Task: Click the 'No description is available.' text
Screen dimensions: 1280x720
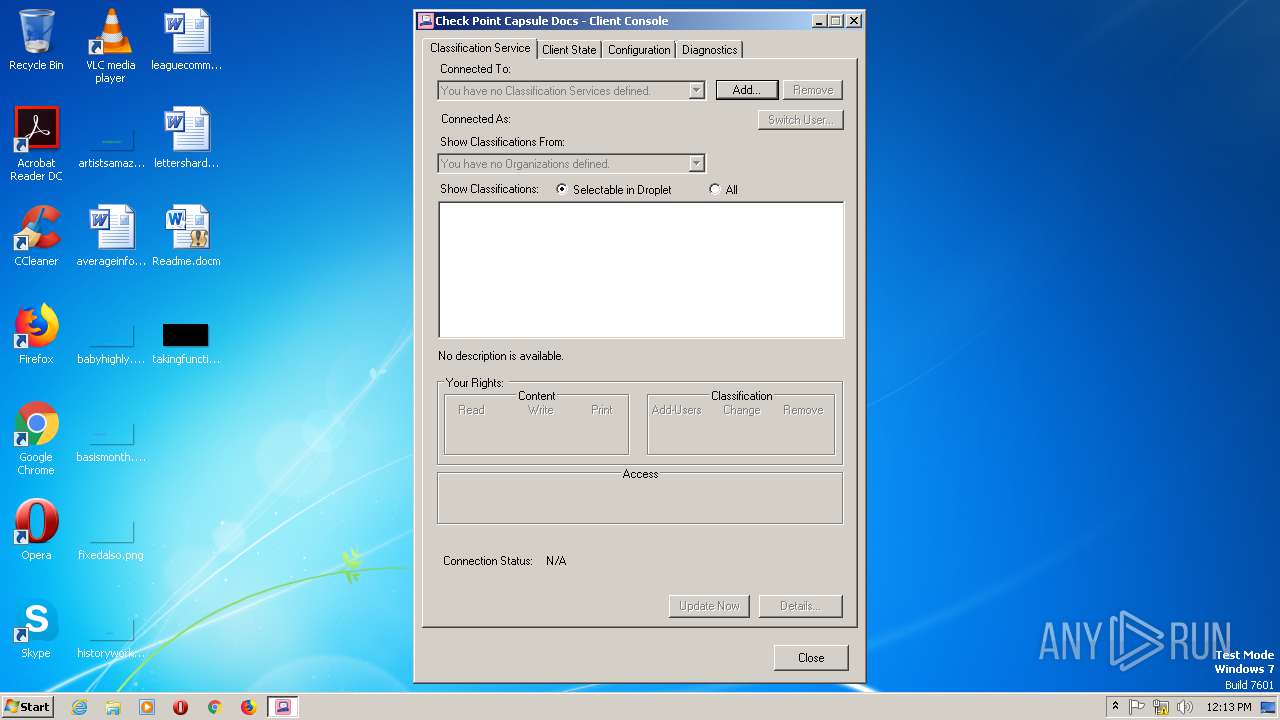Action: click(x=501, y=356)
